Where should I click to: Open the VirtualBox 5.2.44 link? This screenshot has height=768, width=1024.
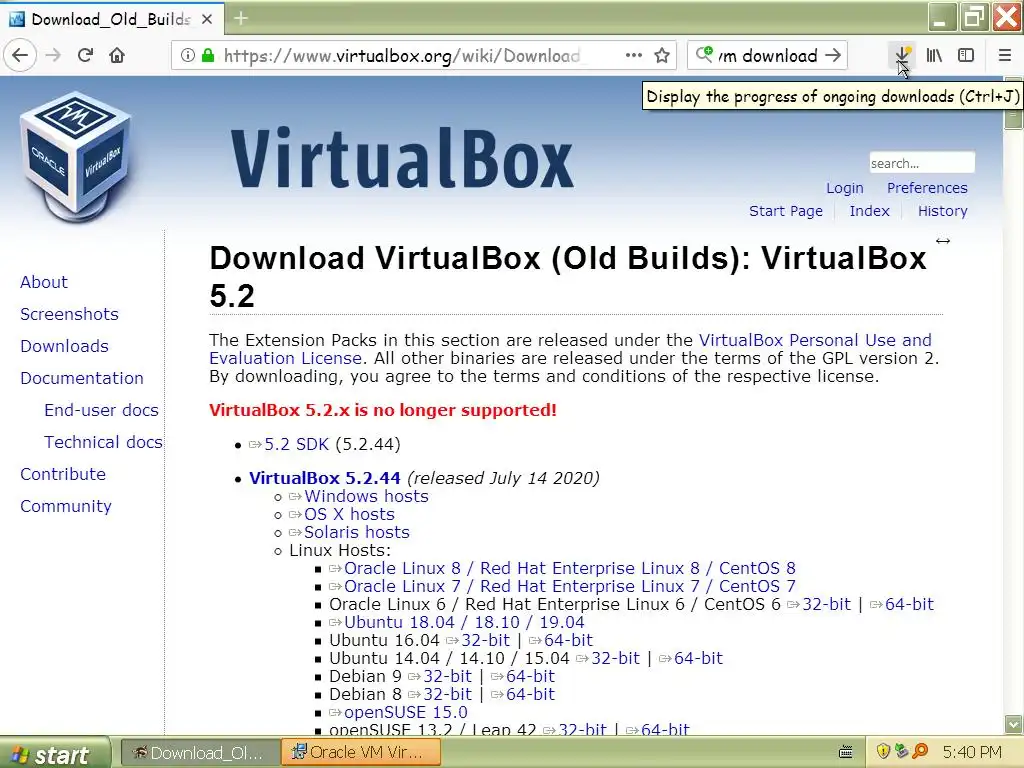point(325,478)
